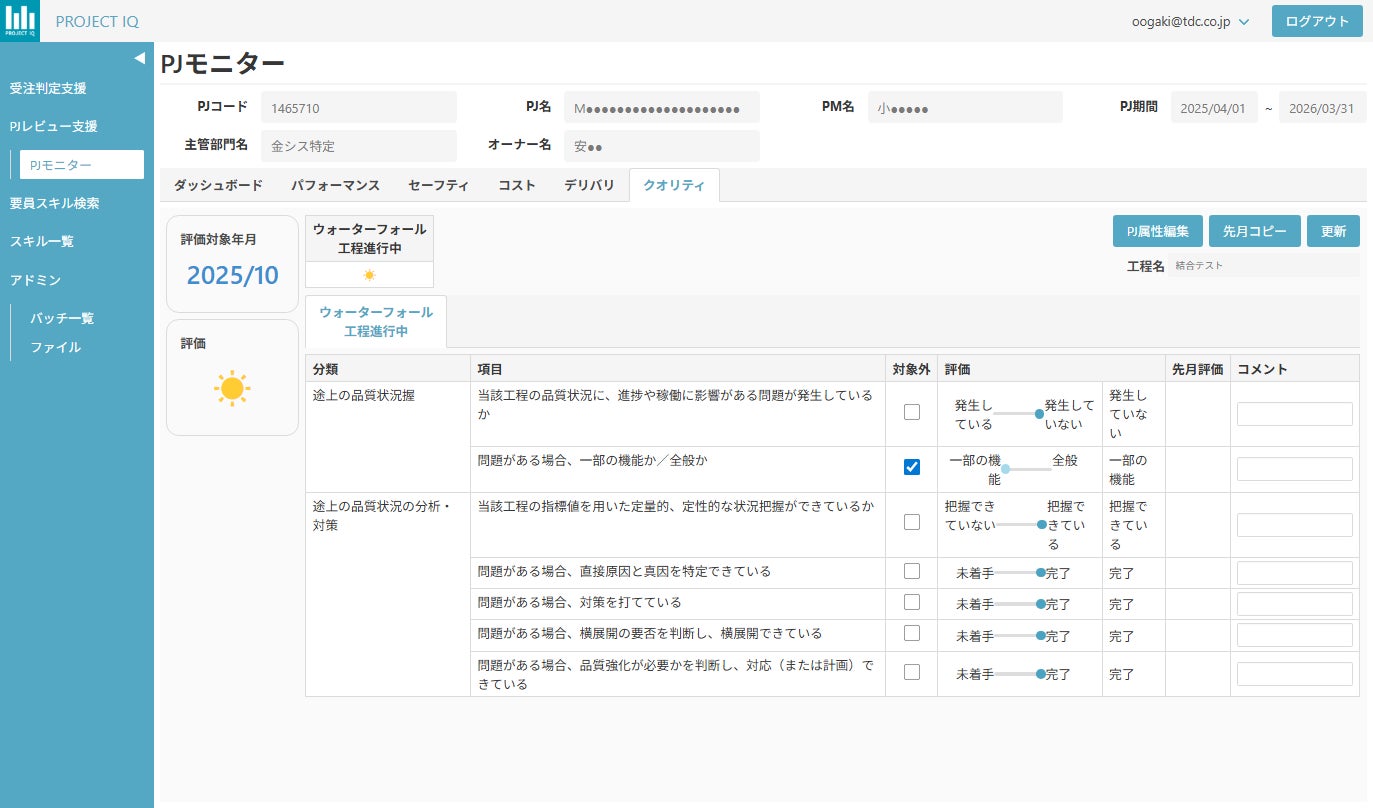Open 要員スキル検索 in the sidebar

click(x=55, y=203)
